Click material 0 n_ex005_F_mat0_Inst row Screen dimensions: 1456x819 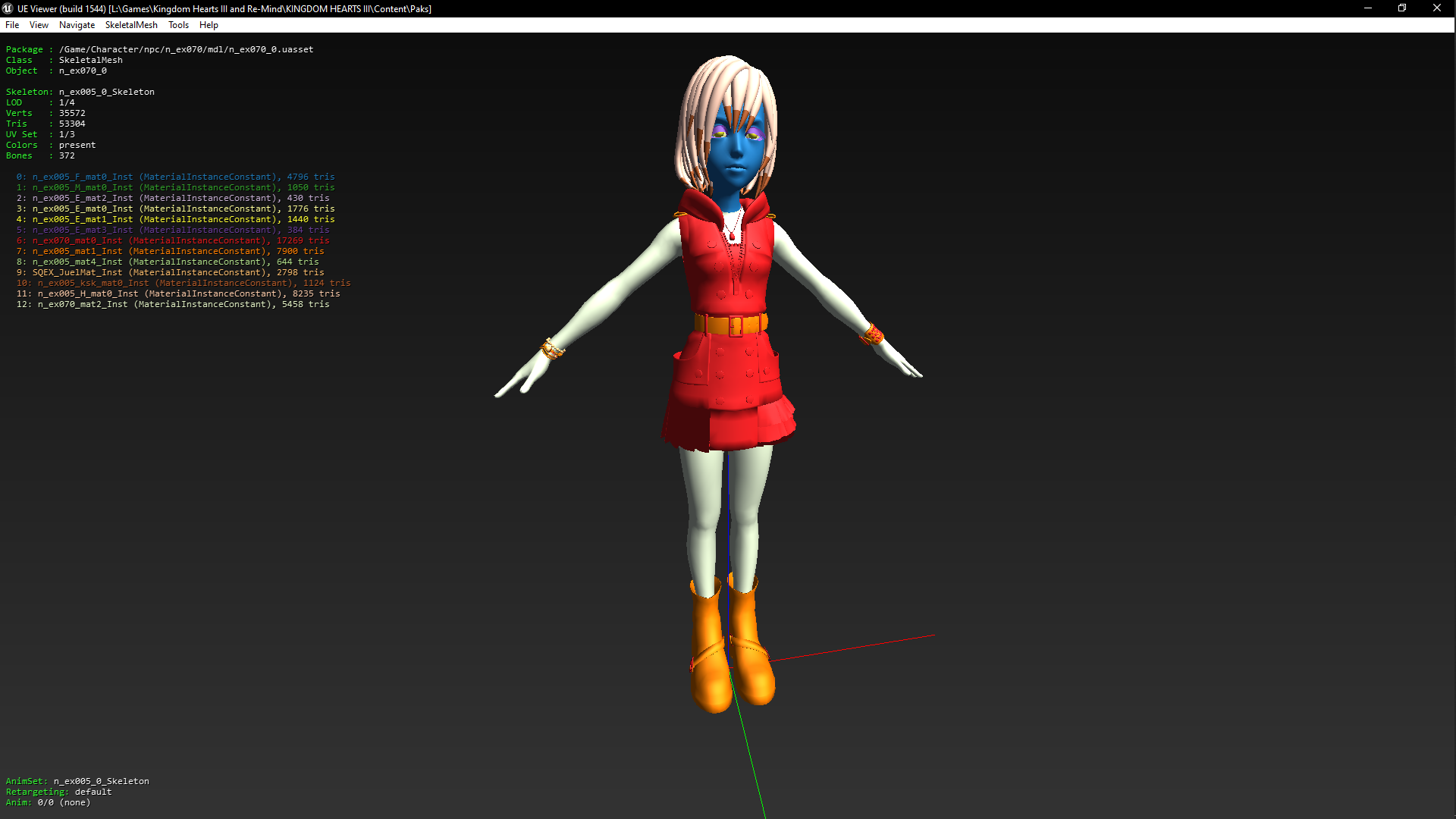pos(175,177)
